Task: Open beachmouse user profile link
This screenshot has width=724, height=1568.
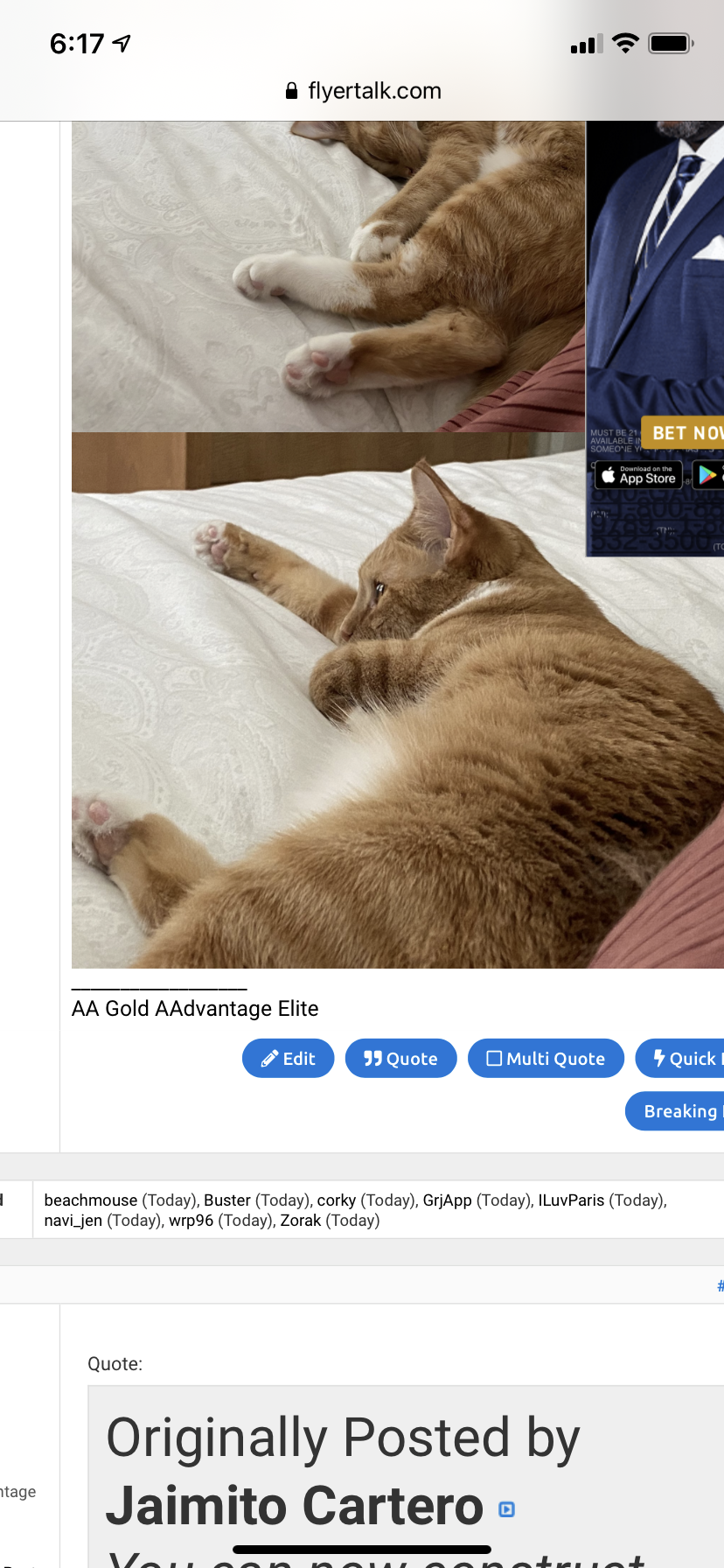Action: pos(91,1200)
